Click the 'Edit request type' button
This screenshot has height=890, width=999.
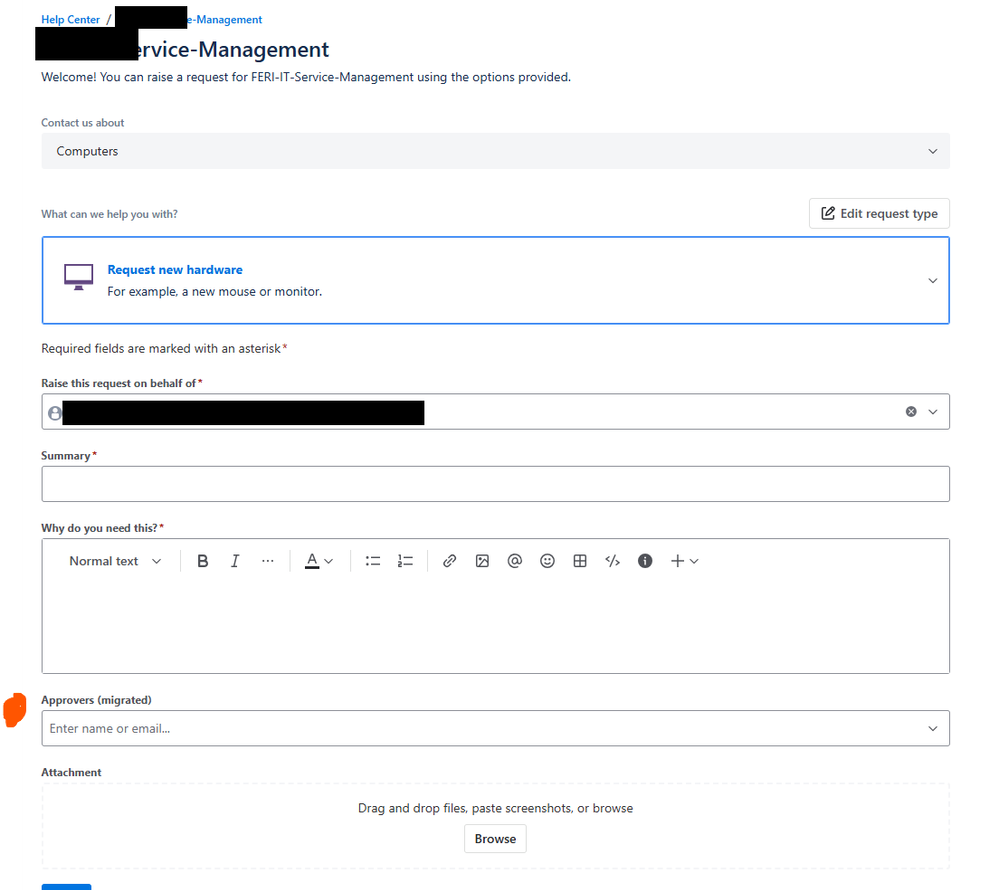click(x=878, y=213)
